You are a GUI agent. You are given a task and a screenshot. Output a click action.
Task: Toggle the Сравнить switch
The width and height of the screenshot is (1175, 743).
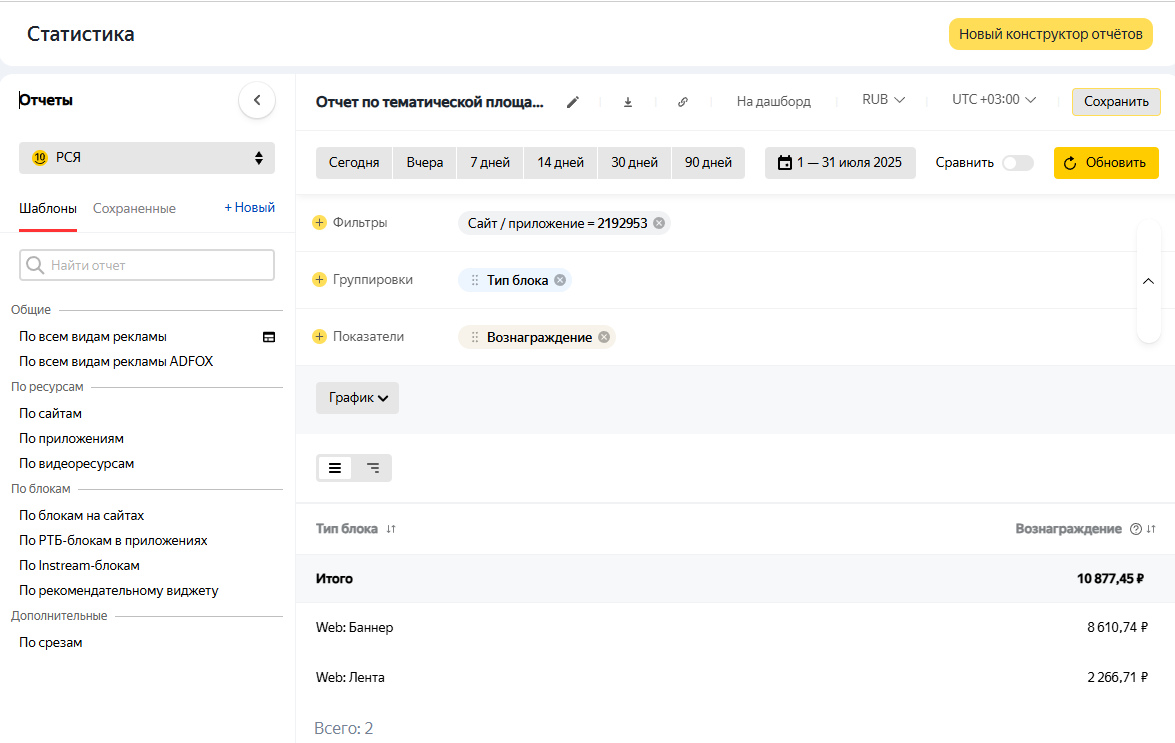(1018, 163)
